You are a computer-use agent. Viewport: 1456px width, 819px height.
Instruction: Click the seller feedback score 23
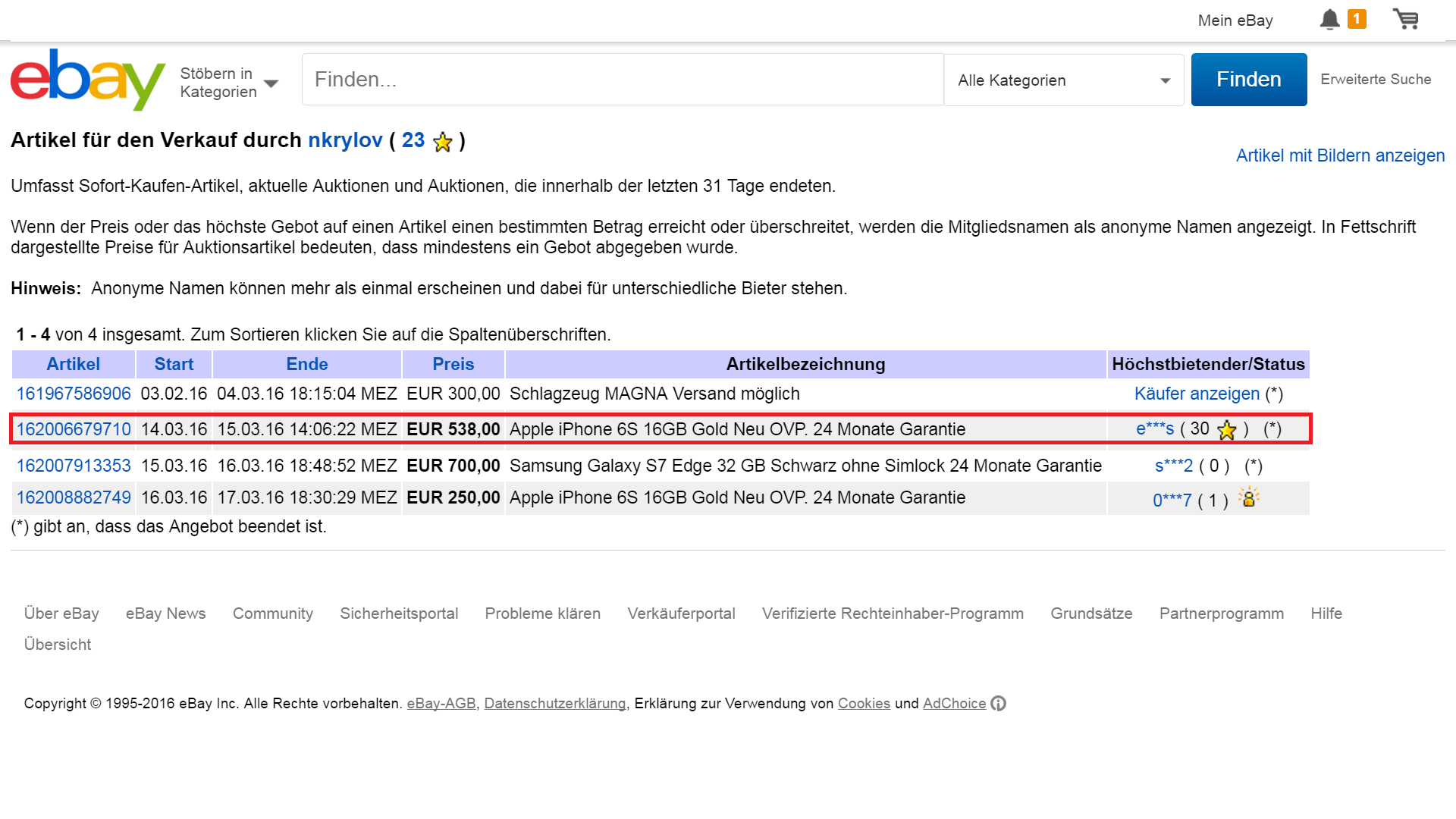[413, 140]
